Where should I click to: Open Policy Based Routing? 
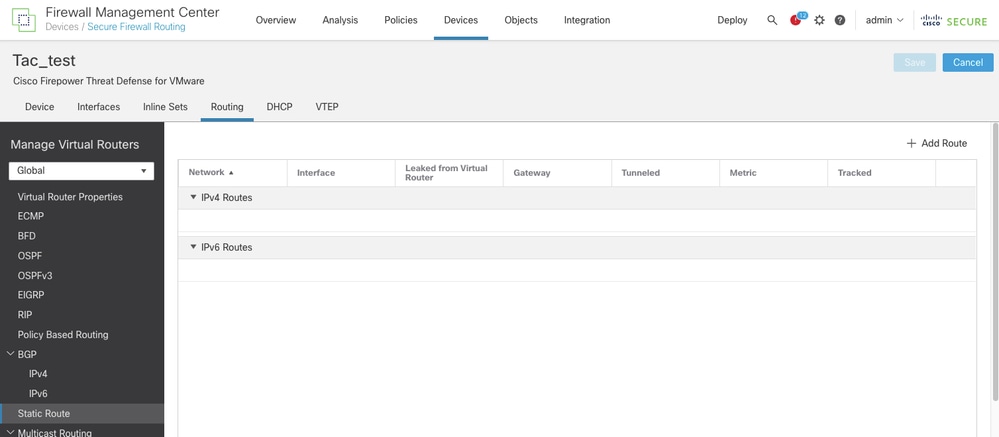point(63,335)
